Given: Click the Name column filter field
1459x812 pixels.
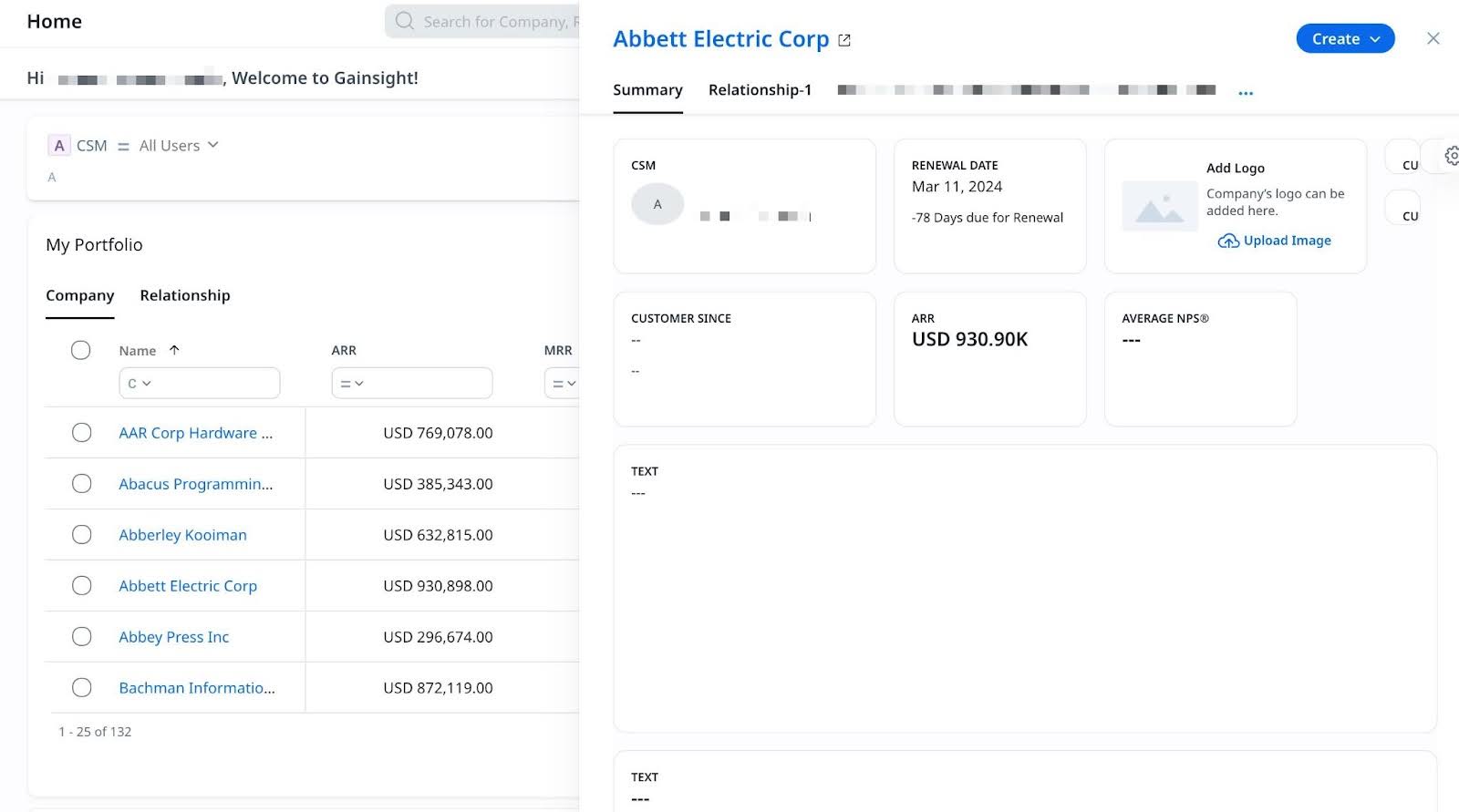Looking at the screenshot, I should point(200,384).
